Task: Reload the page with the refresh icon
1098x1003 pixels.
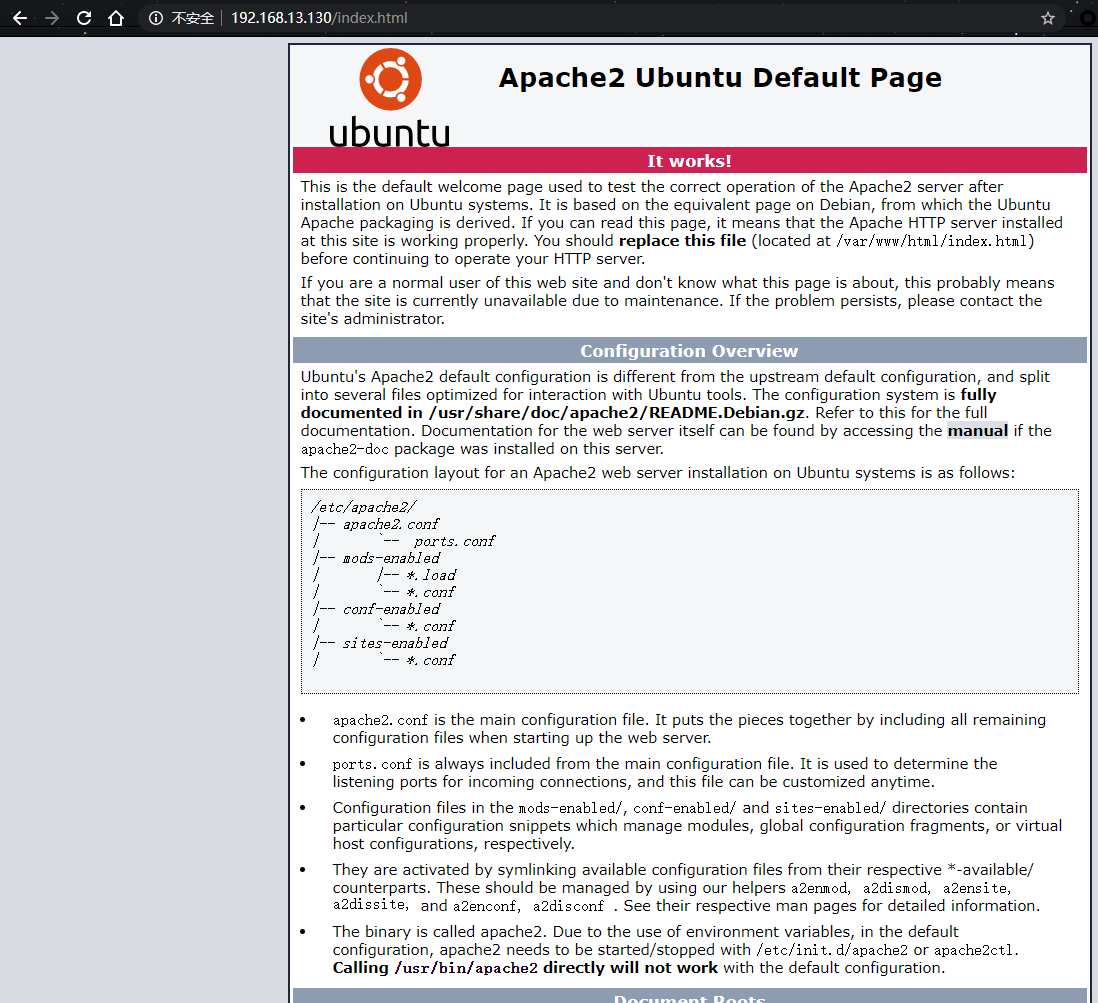Action: click(84, 18)
